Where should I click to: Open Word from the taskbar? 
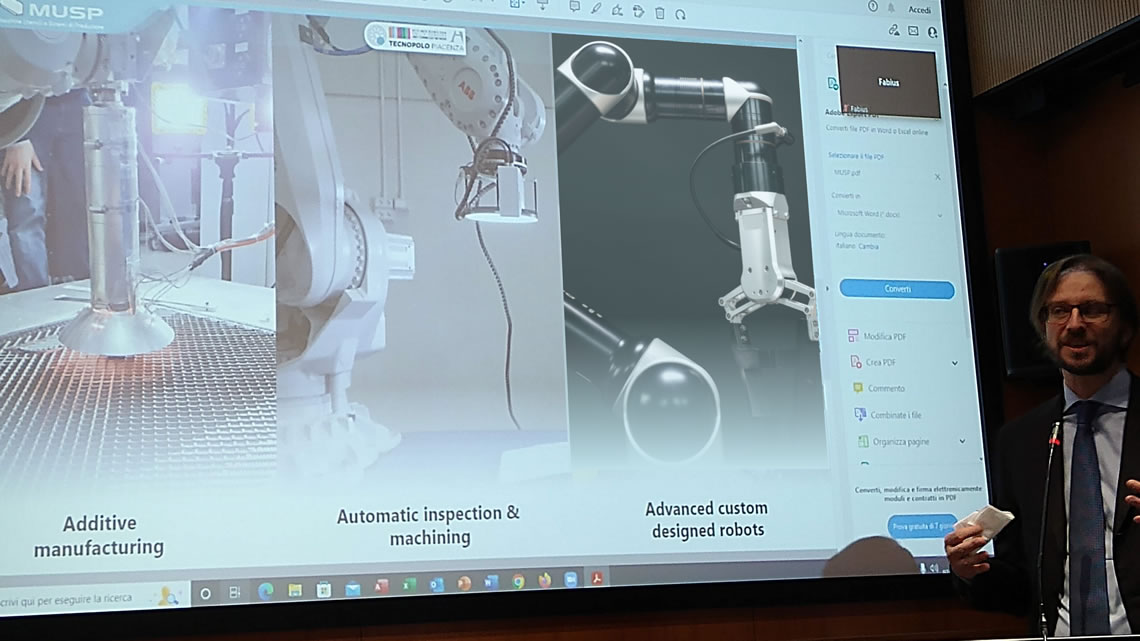[491, 581]
